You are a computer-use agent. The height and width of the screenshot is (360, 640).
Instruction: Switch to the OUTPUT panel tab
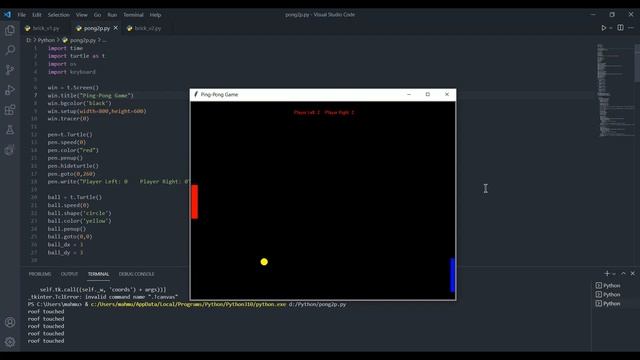point(69,274)
